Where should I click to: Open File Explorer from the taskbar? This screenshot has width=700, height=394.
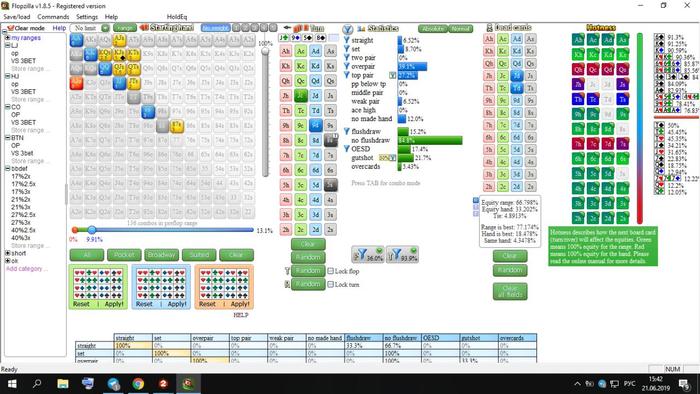click(x=63, y=384)
